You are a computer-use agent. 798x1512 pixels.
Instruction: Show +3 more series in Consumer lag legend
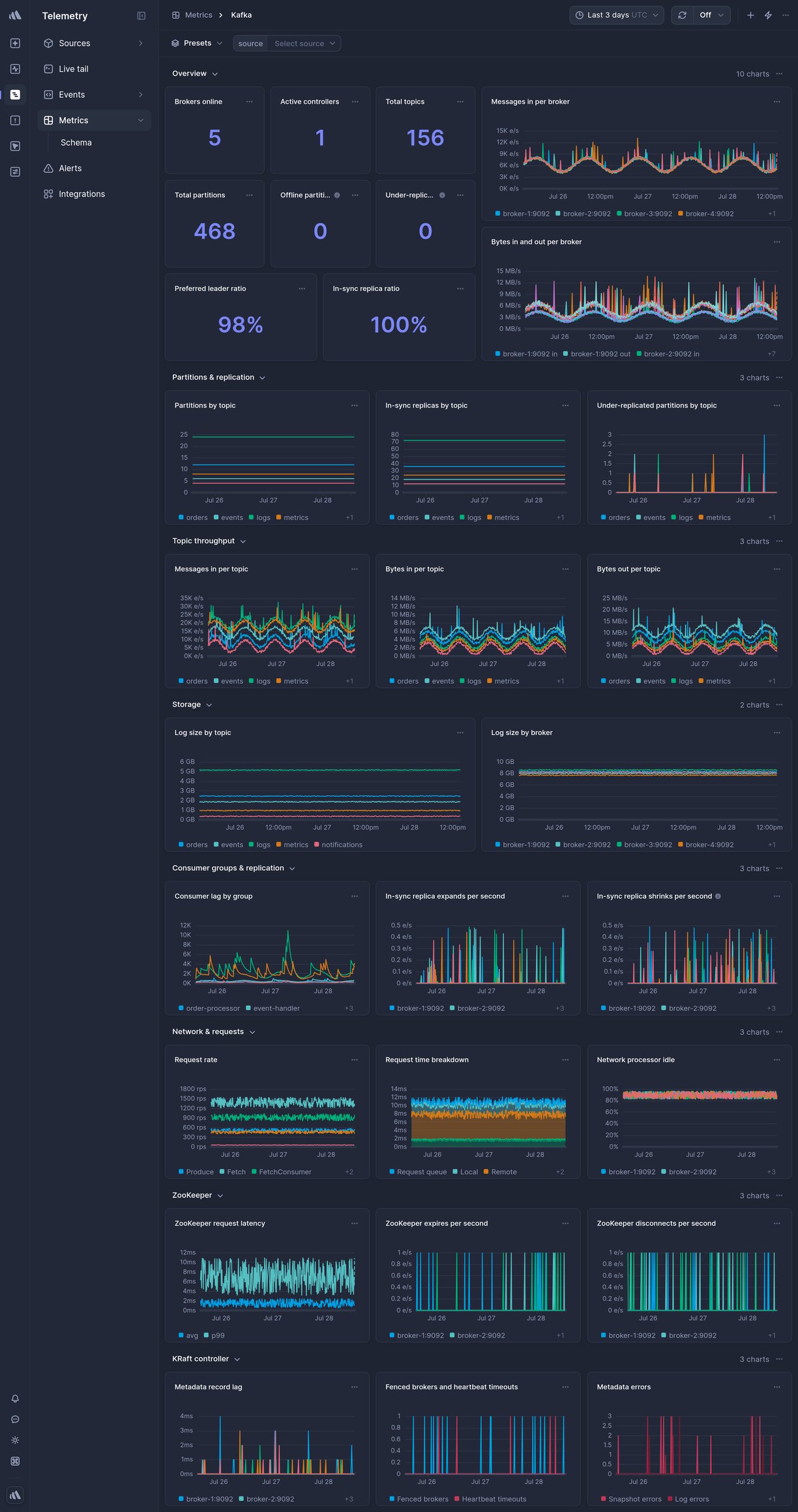[x=349, y=1008]
